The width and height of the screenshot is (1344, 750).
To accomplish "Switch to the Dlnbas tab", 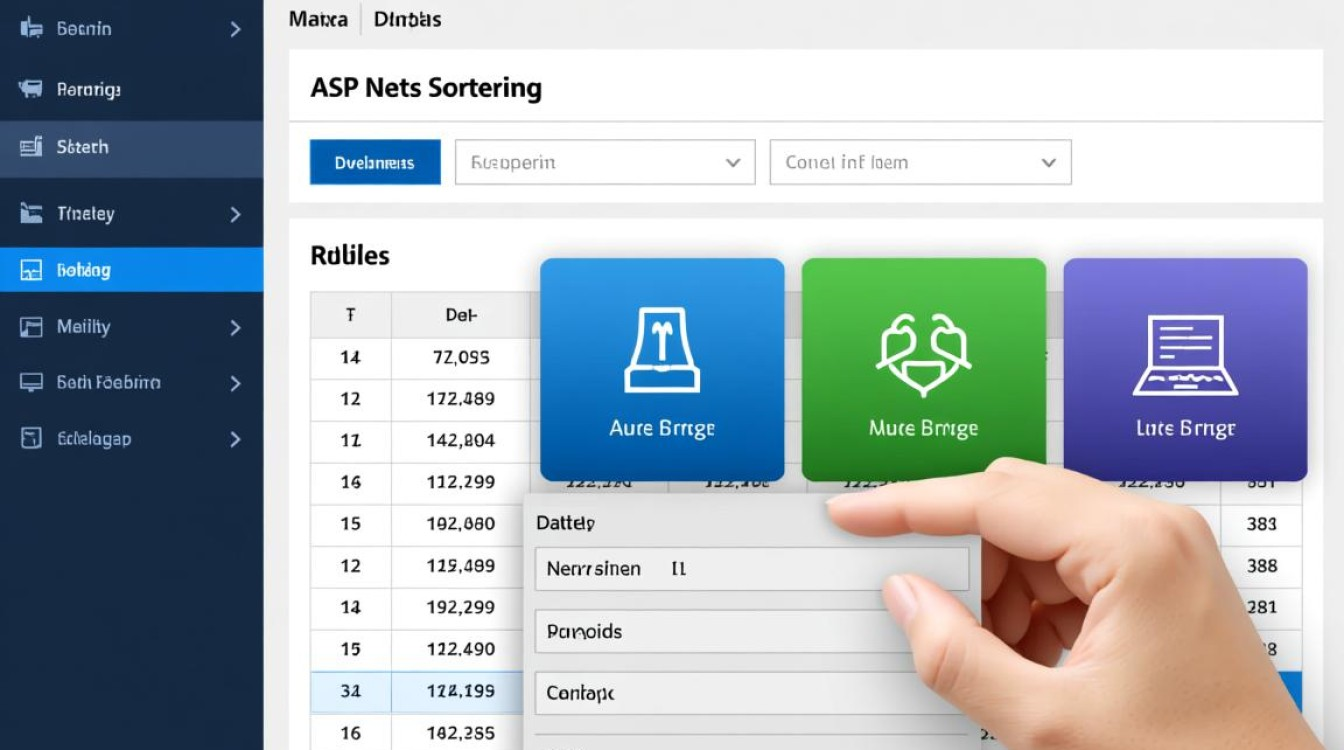I will point(407,19).
